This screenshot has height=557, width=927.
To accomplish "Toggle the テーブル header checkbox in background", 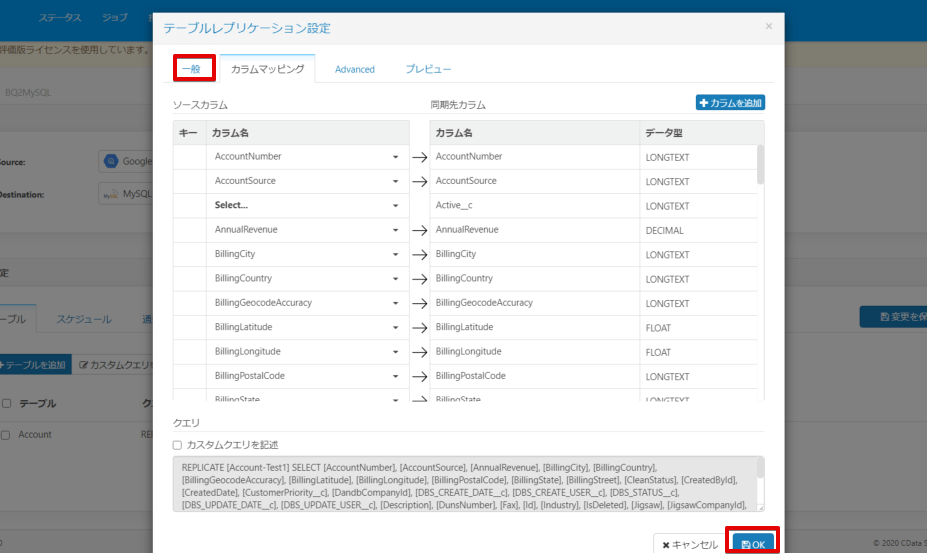I will coord(6,403).
